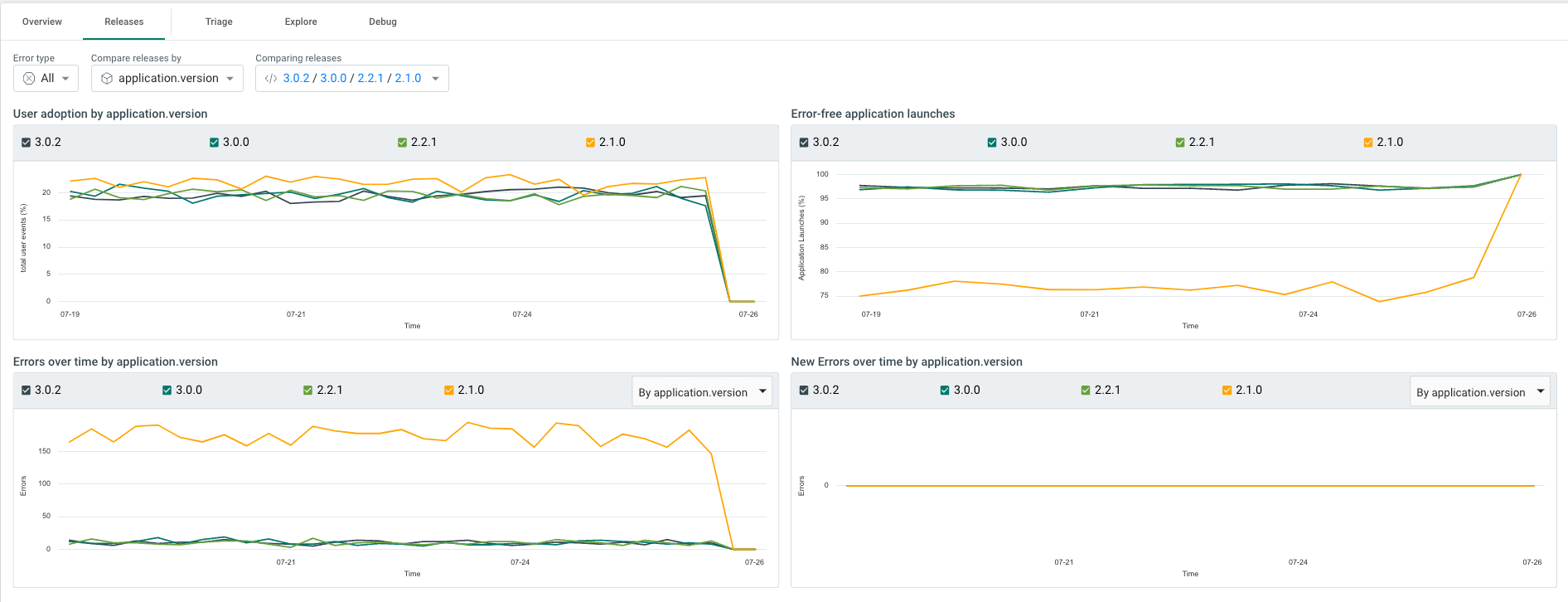Image resolution: width=1568 pixels, height=602 pixels.
Task: Disable 2.2.1 in Errors over time legend
Action: [308, 391]
